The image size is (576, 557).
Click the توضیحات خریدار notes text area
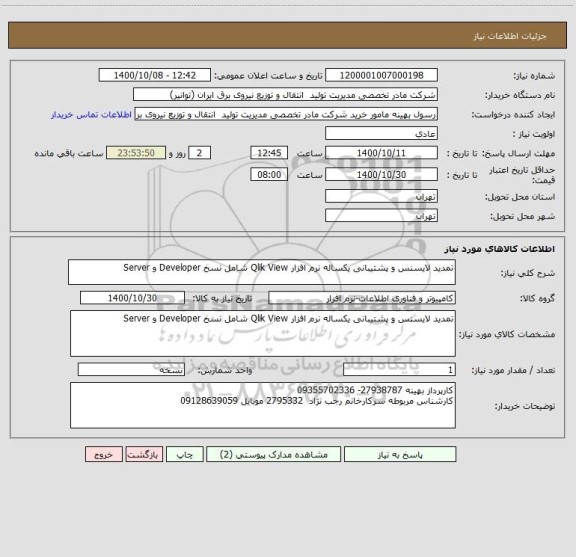[x=263, y=405]
